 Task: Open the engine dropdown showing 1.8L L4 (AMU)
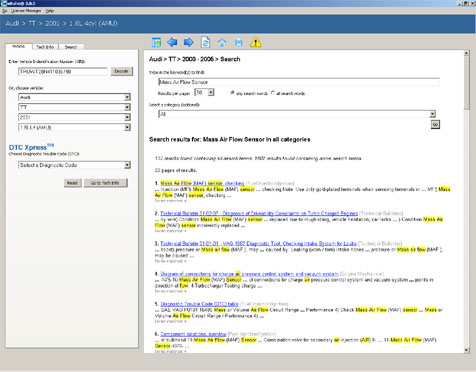[74, 127]
